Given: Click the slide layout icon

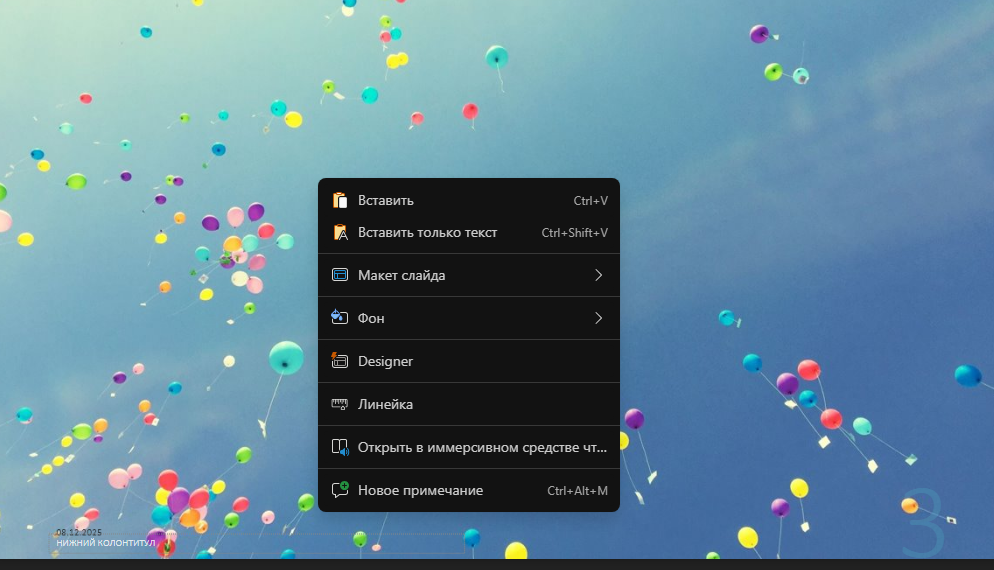Looking at the screenshot, I should click(340, 275).
